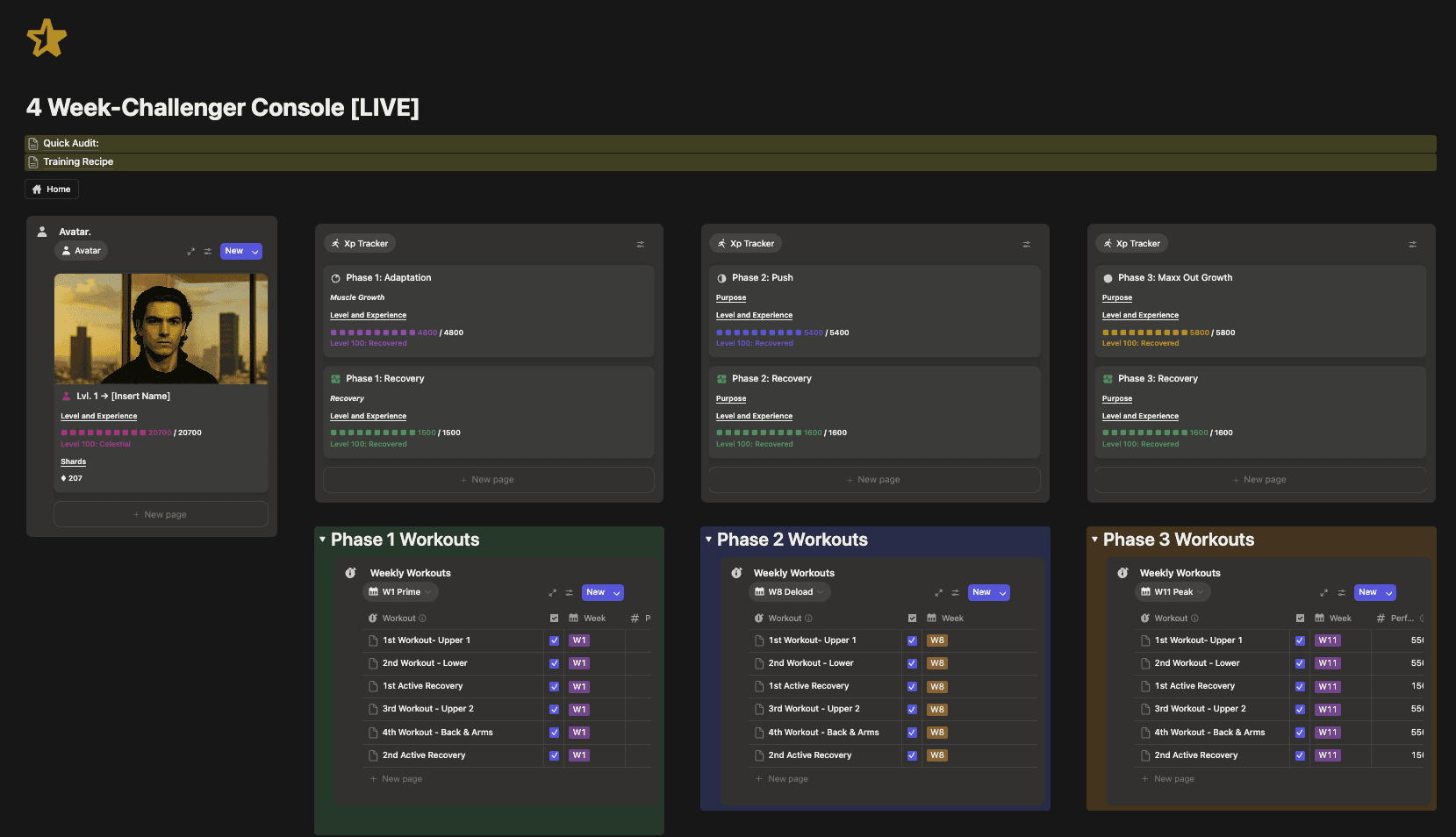Image resolution: width=1456 pixels, height=837 pixels.
Task: Select the Phase 1: Recovery leaf icon
Action: point(337,378)
